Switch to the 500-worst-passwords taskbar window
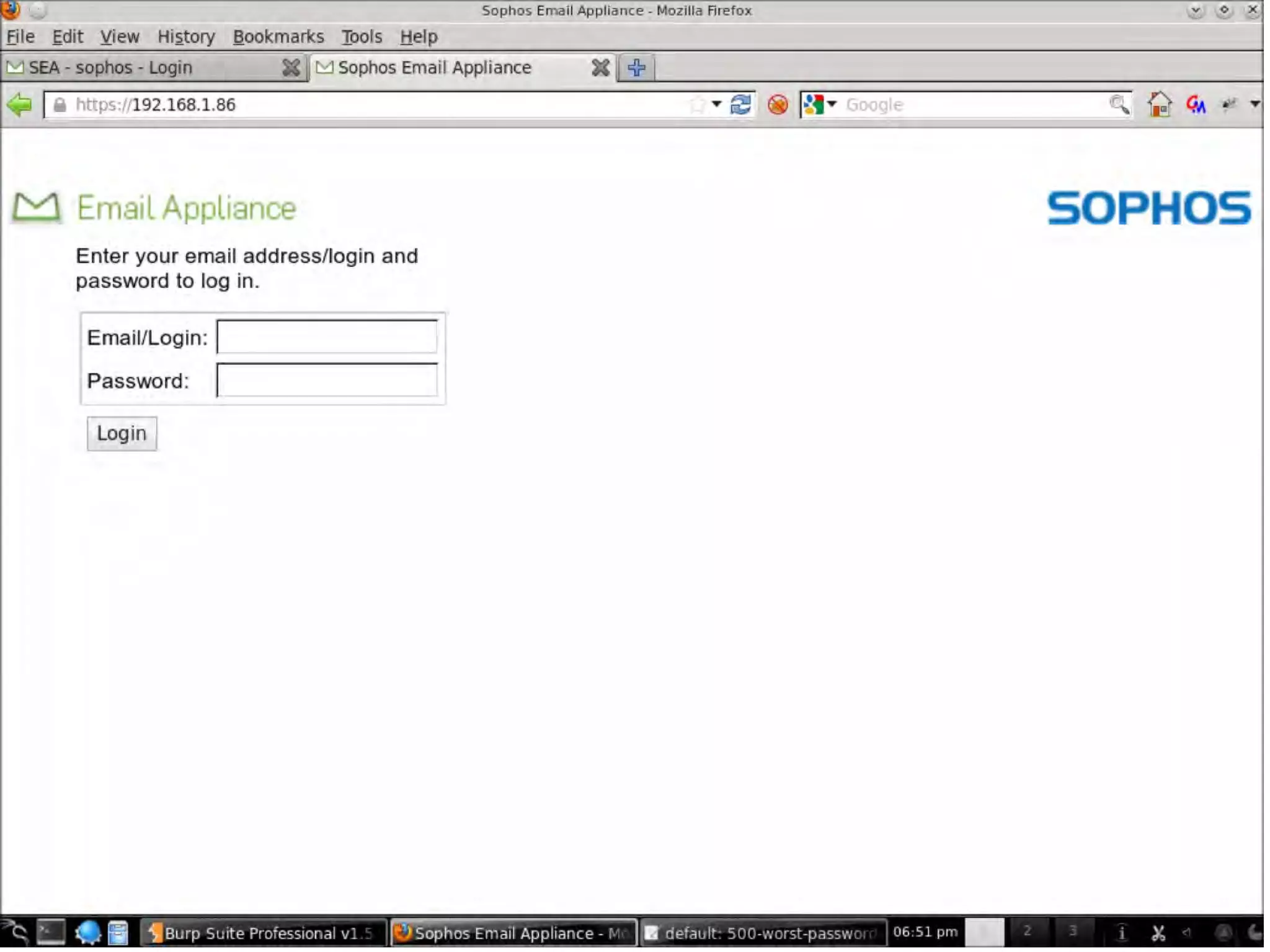 763,933
